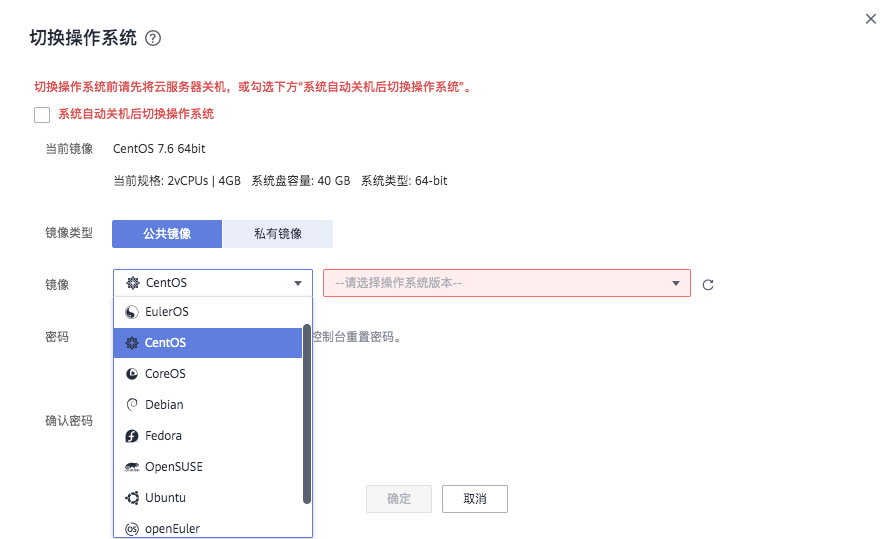Click the red shutdown warning text
Image resolution: width=887 pixels, height=539 pixels.
[253, 87]
